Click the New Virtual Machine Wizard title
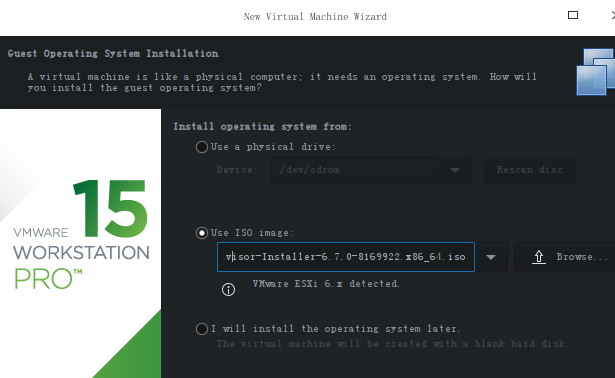 click(x=315, y=16)
